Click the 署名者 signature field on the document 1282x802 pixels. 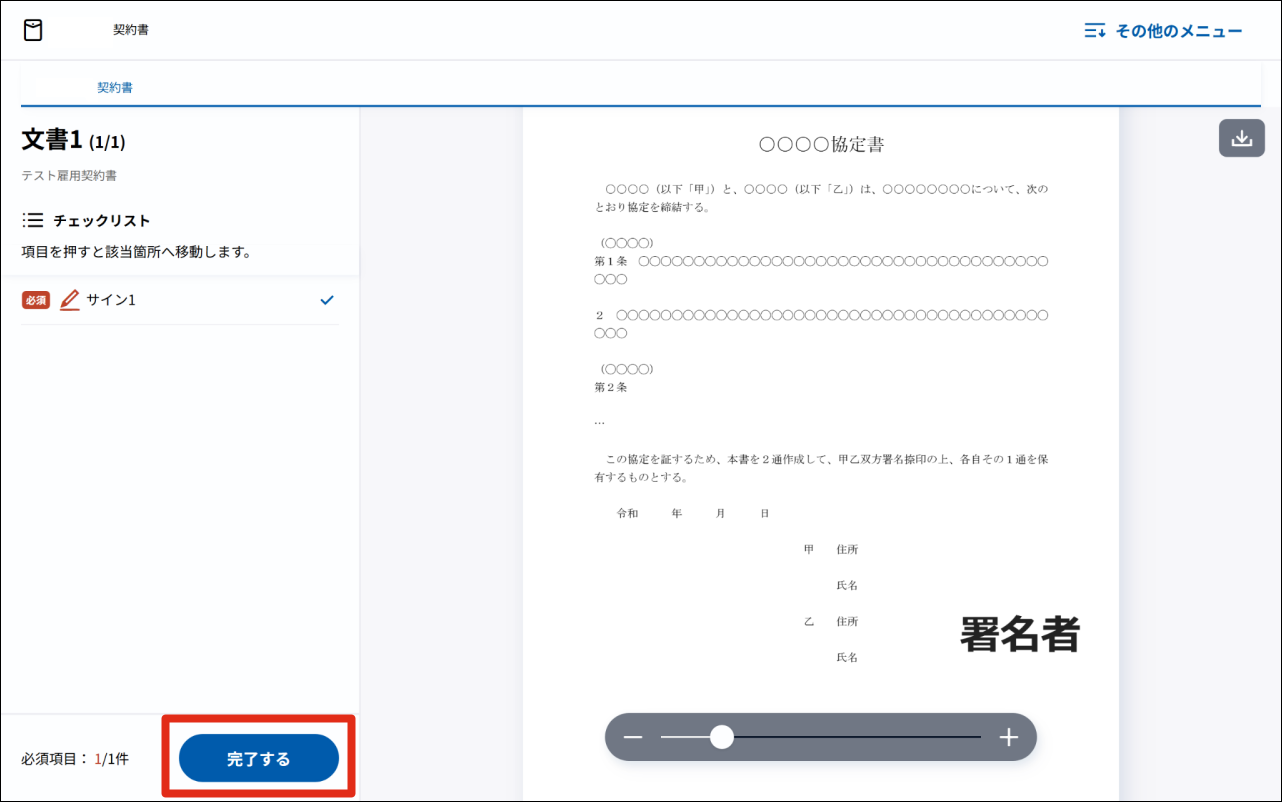coord(1019,634)
